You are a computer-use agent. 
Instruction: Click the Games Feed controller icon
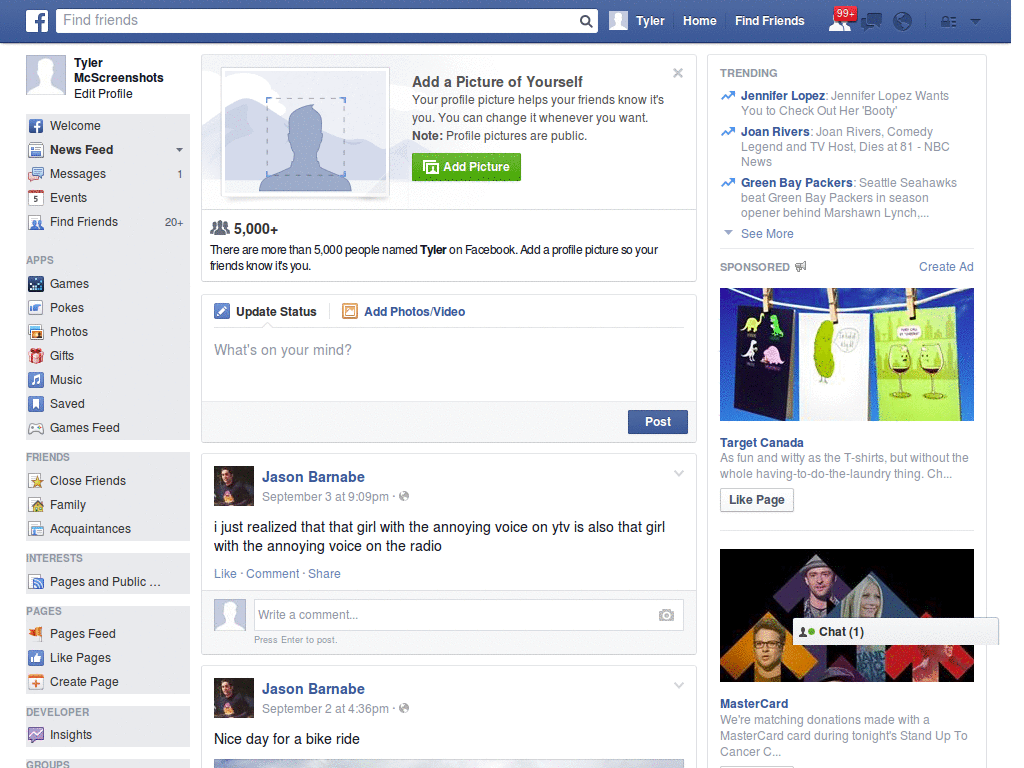[x=36, y=428]
